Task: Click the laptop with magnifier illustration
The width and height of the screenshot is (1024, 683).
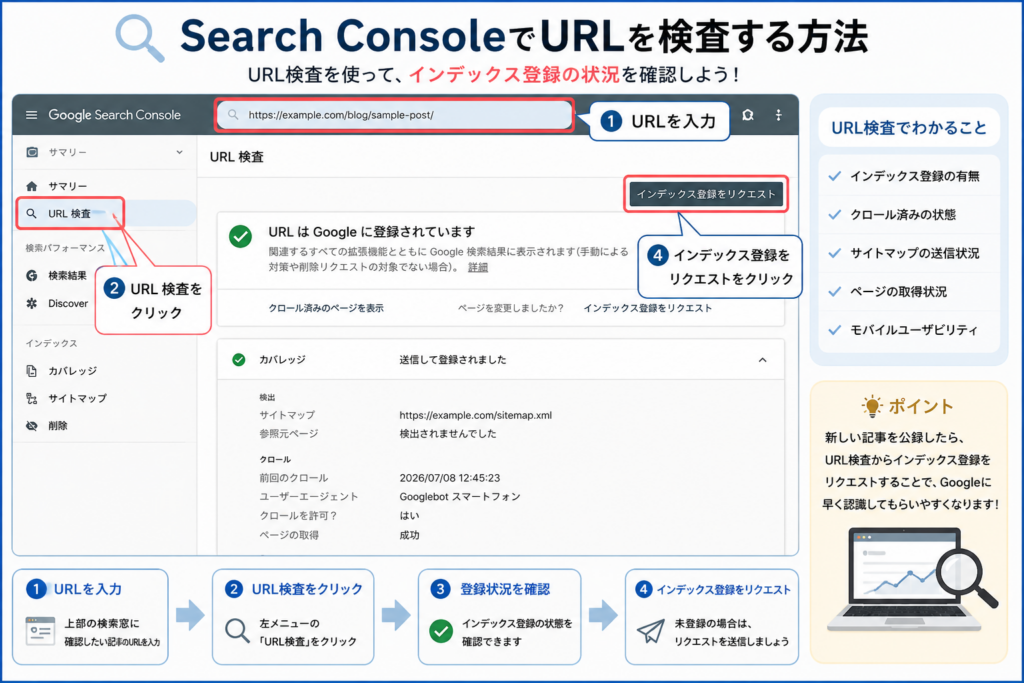Action: tap(912, 580)
